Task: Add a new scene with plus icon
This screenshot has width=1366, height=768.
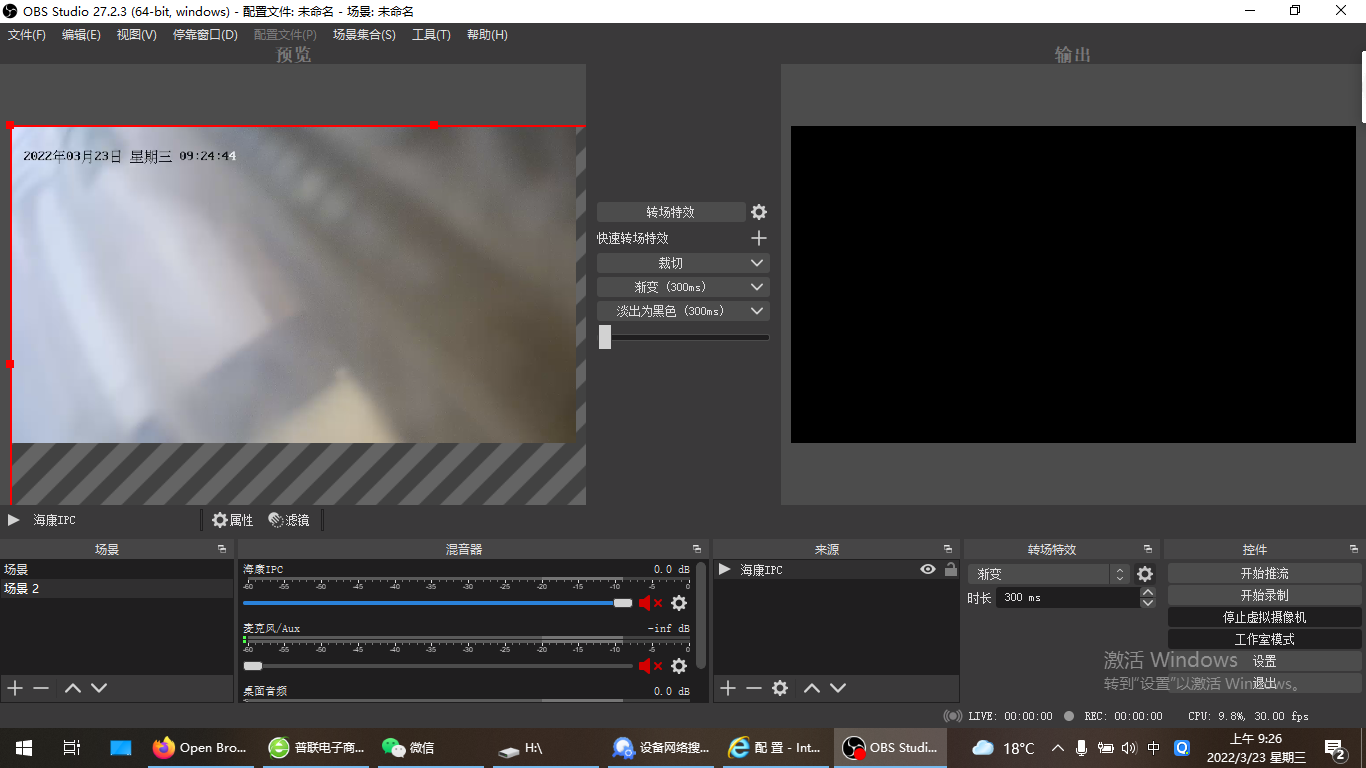Action: [15, 688]
